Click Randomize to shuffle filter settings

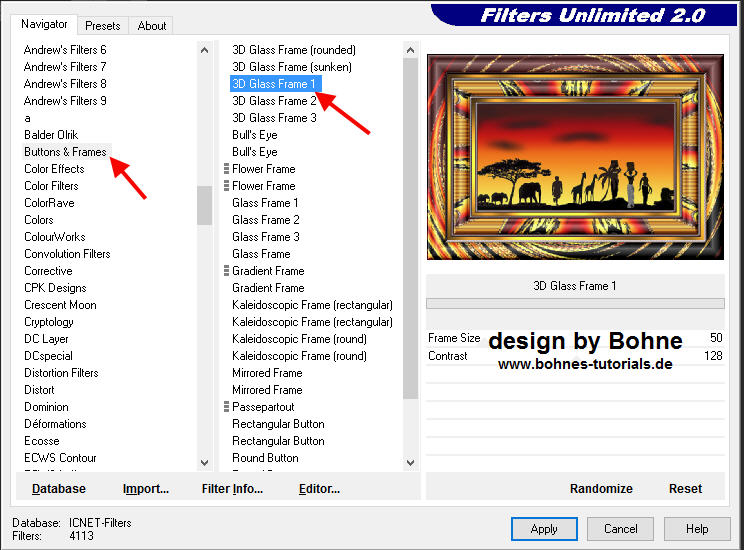tap(601, 489)
